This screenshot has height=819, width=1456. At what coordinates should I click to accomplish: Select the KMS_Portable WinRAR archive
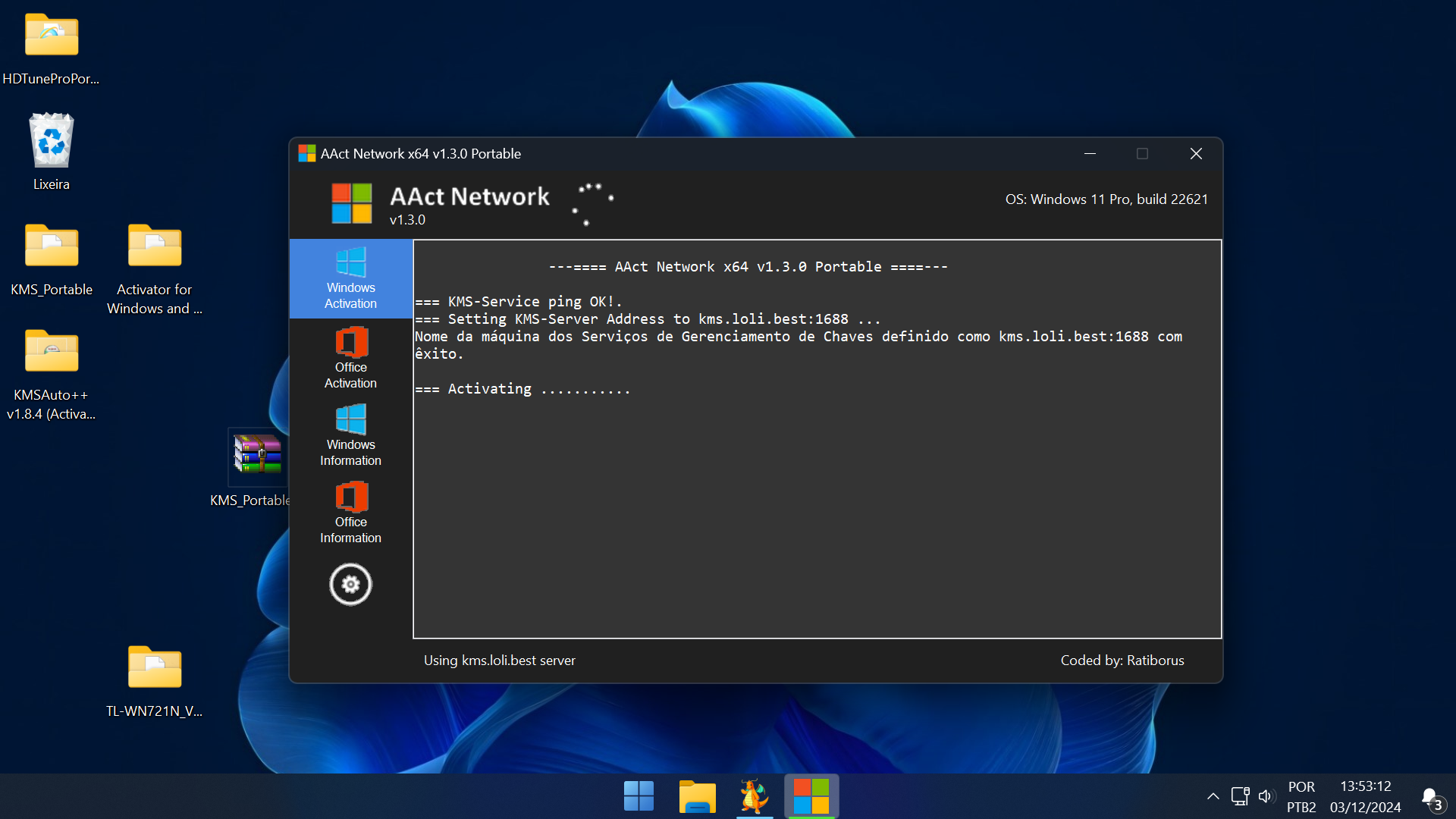pyautogui.click(x=257, y=455)
